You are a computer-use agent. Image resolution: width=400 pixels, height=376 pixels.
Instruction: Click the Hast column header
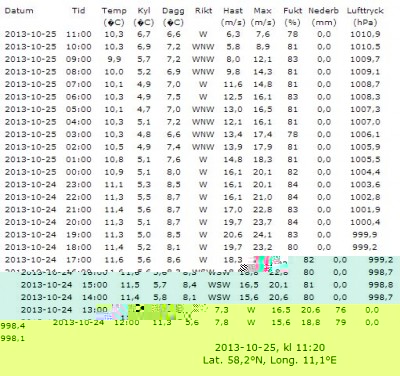[x=233, y=11]
